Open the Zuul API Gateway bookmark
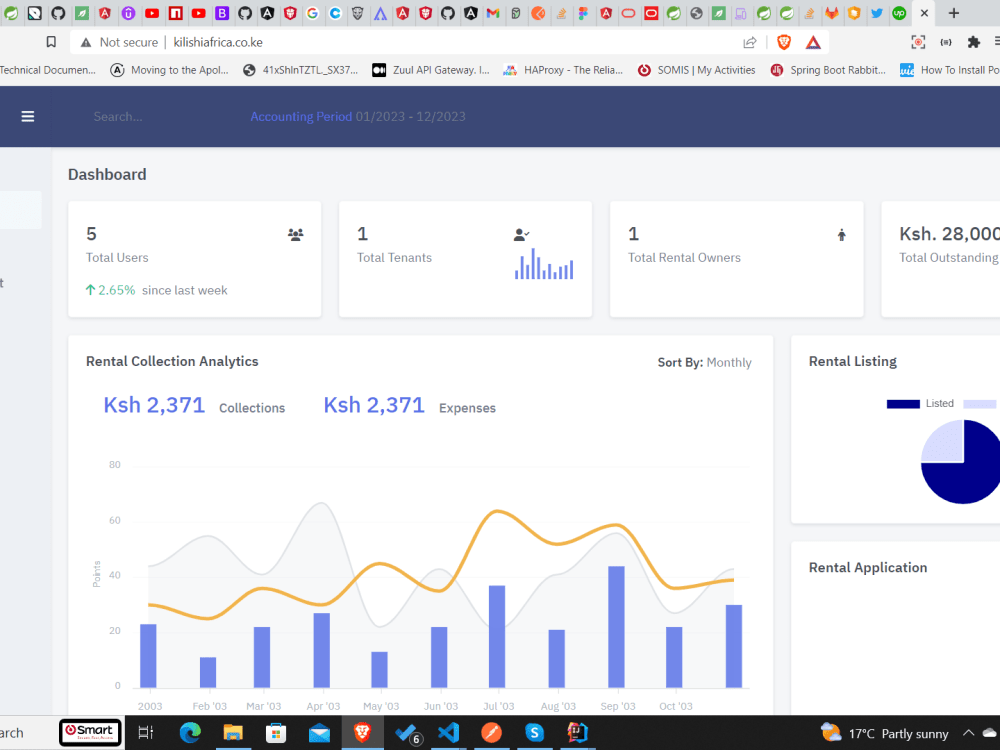Screen dimensions: 1000x750 pyautogui.click(x=431, y=70)
